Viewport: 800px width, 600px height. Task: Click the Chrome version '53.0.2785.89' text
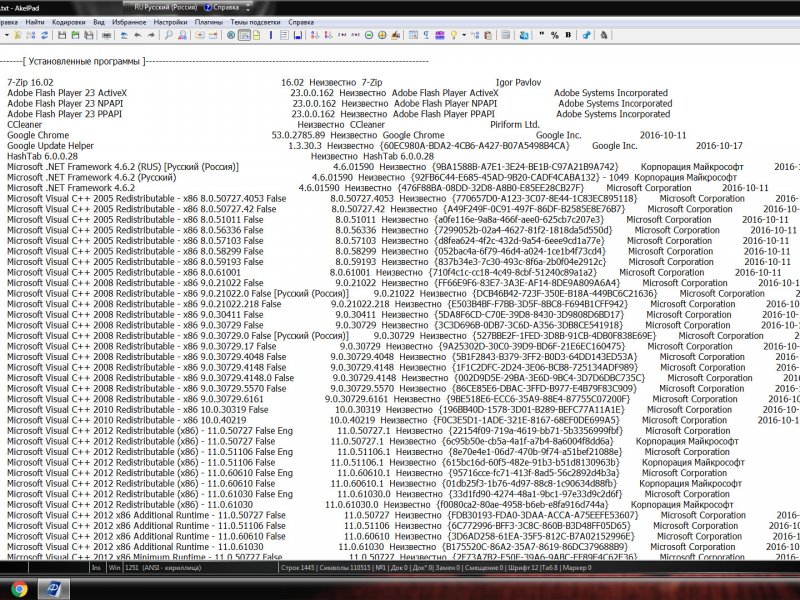298,135
